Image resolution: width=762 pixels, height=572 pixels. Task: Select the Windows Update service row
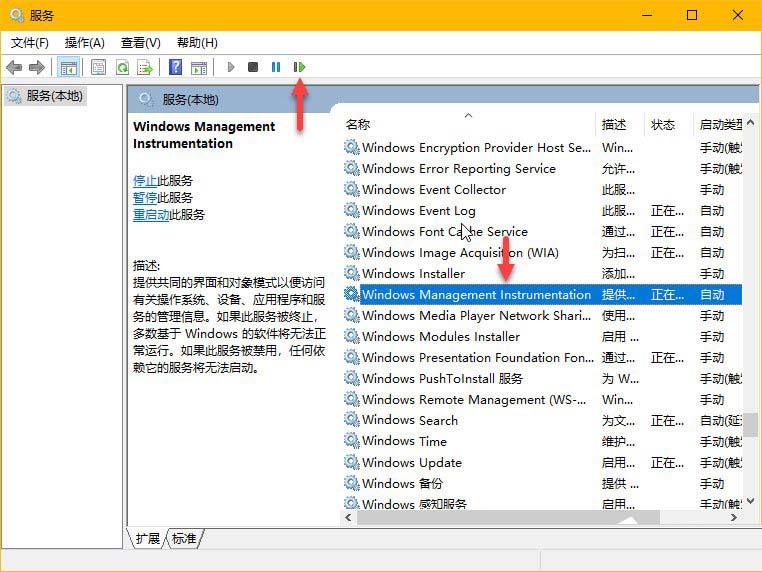[x=411, y=463]
